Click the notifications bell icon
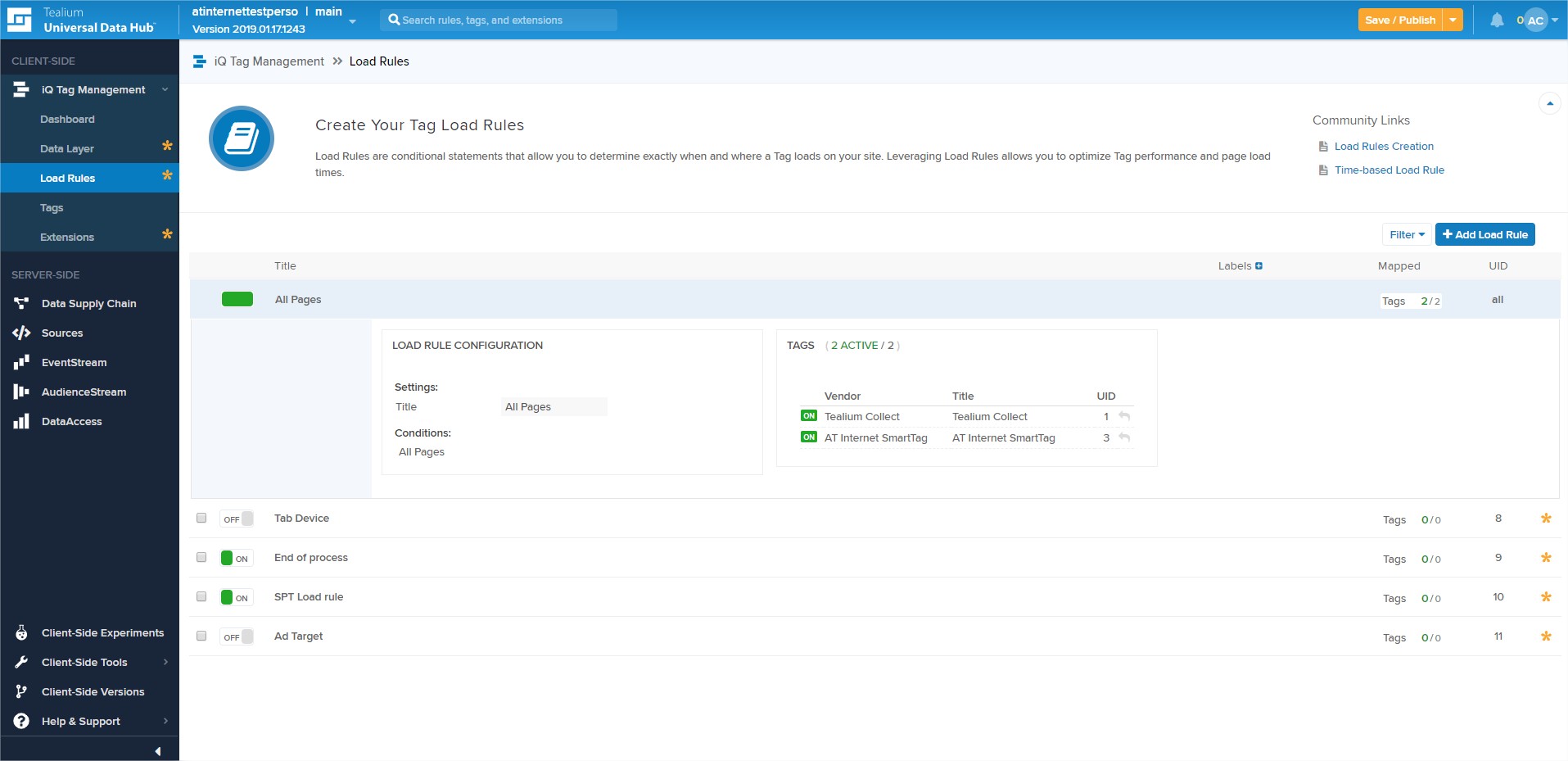1568x761 pixels. 1496,20
